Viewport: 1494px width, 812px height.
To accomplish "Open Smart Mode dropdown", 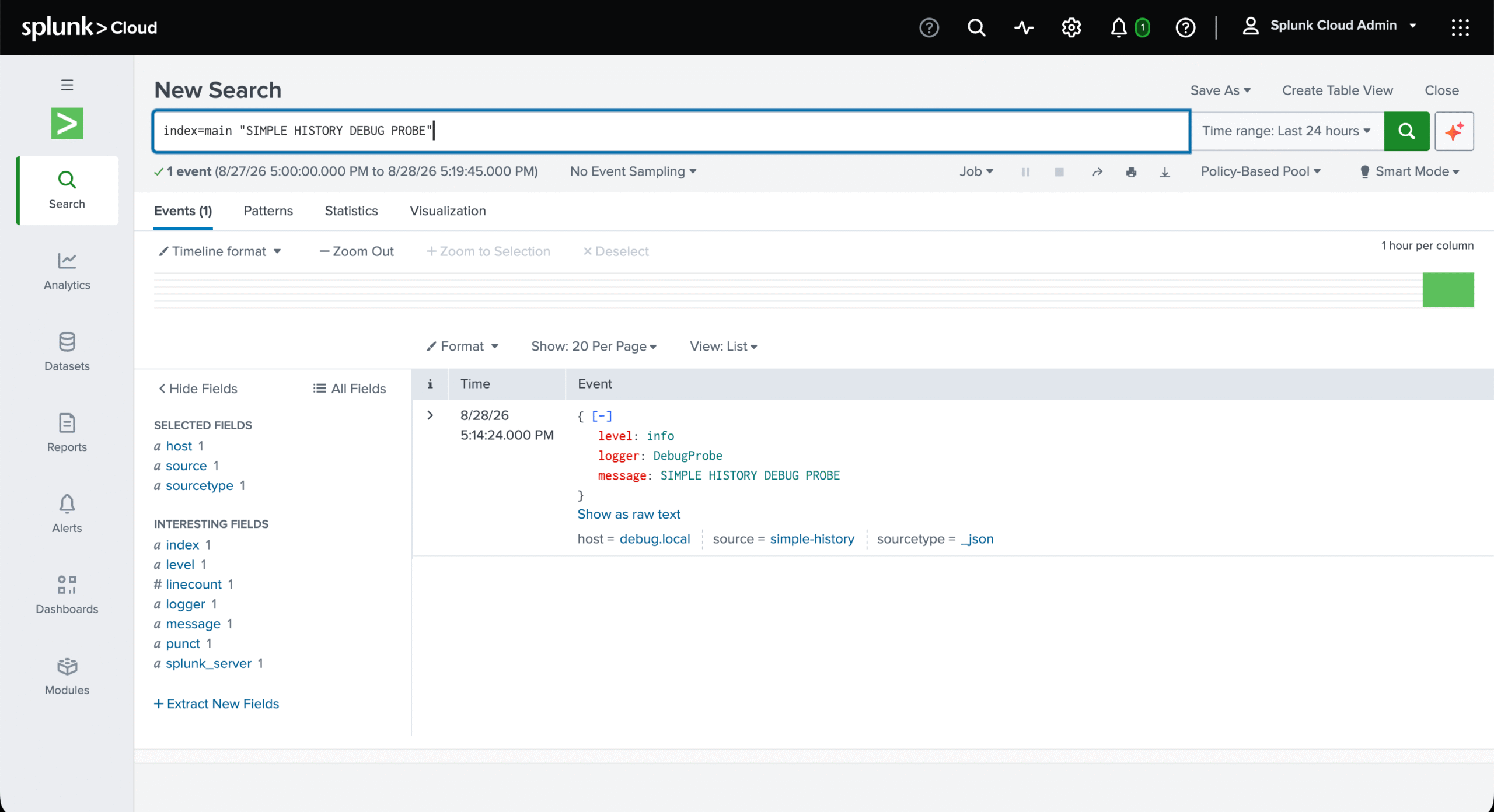I will (1409, 171).
